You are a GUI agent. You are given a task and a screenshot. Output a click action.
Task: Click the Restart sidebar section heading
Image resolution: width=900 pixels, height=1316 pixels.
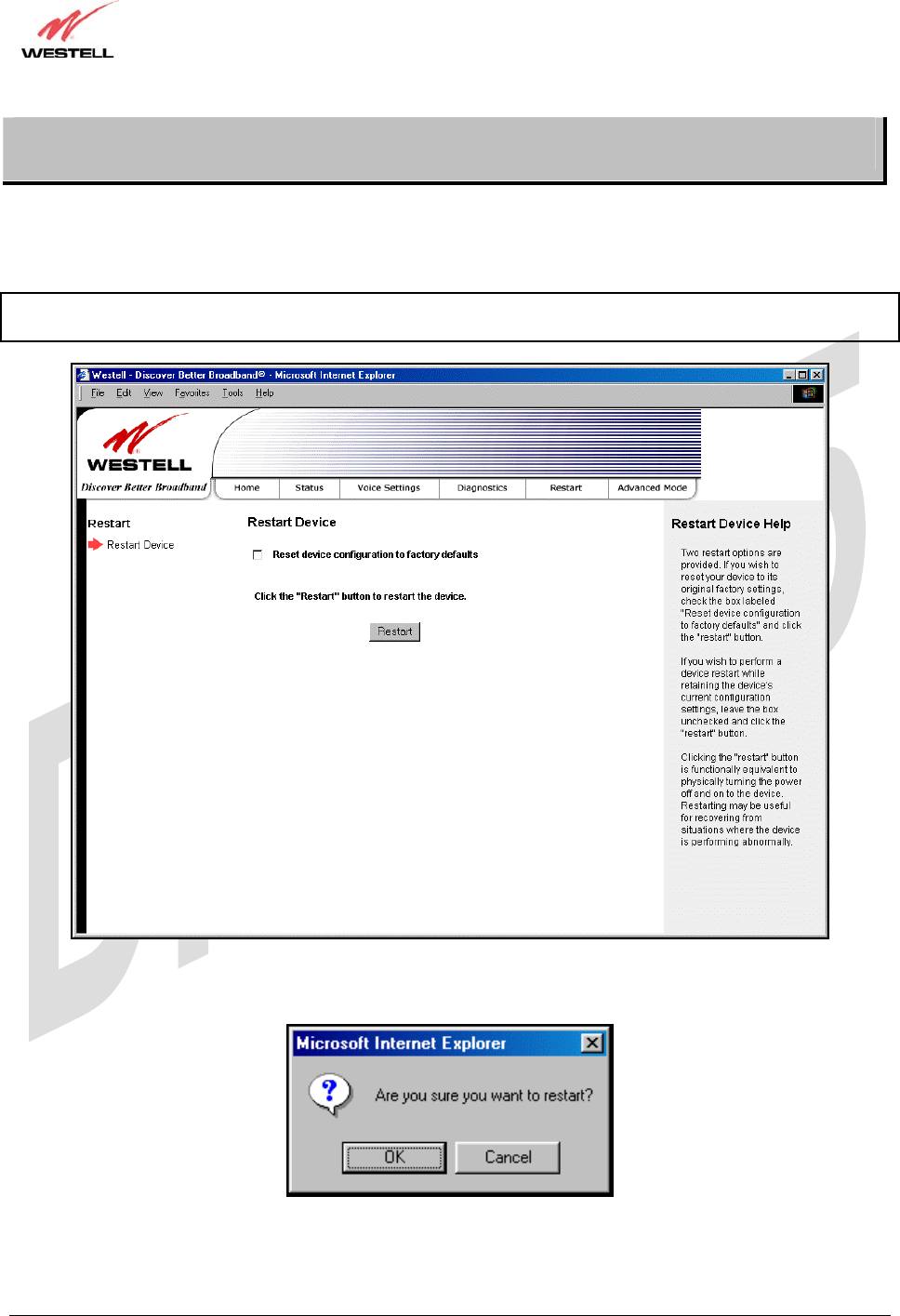[x=109, y=524]
